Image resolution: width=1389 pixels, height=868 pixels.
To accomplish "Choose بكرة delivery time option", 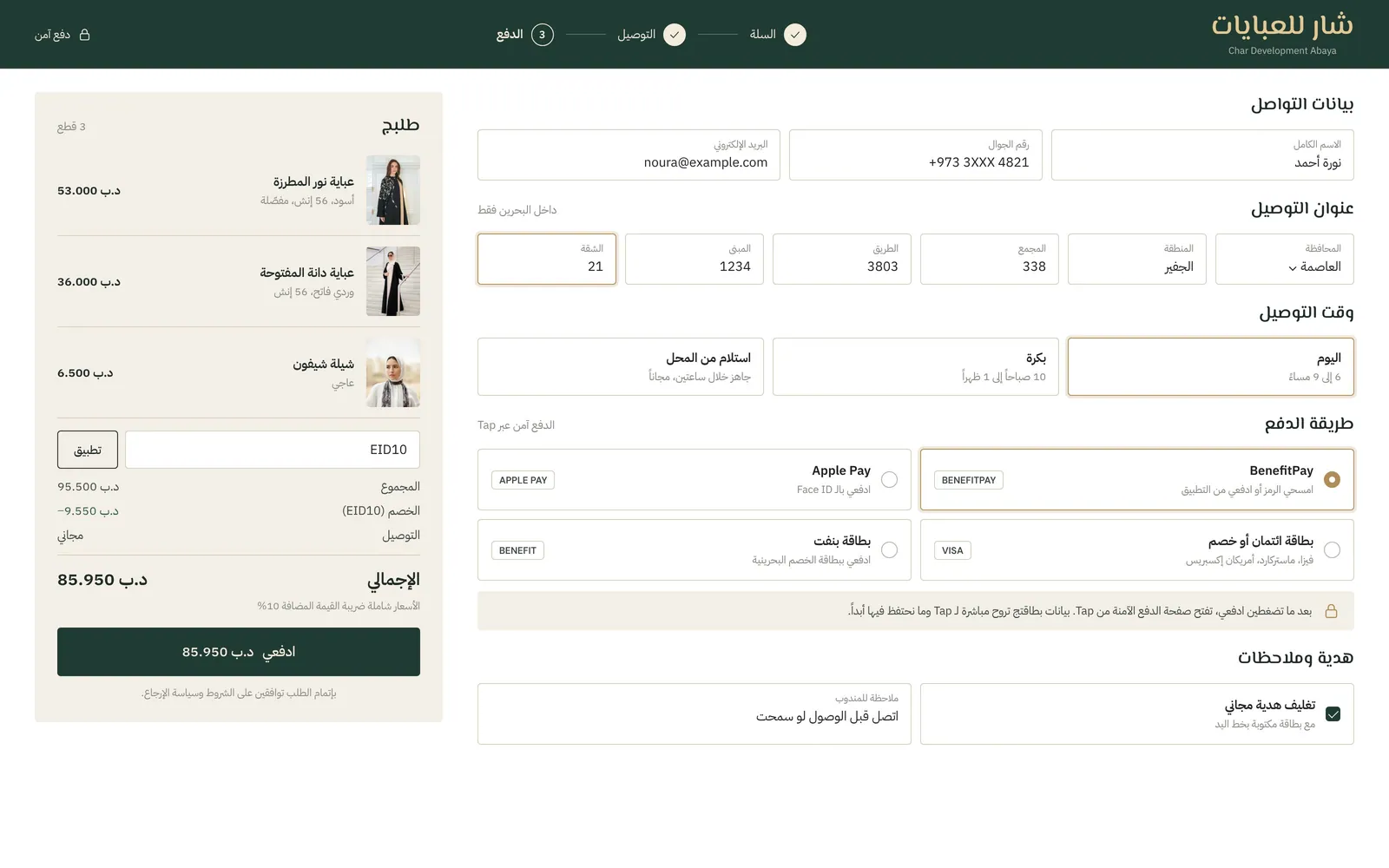I will [916, 366].
